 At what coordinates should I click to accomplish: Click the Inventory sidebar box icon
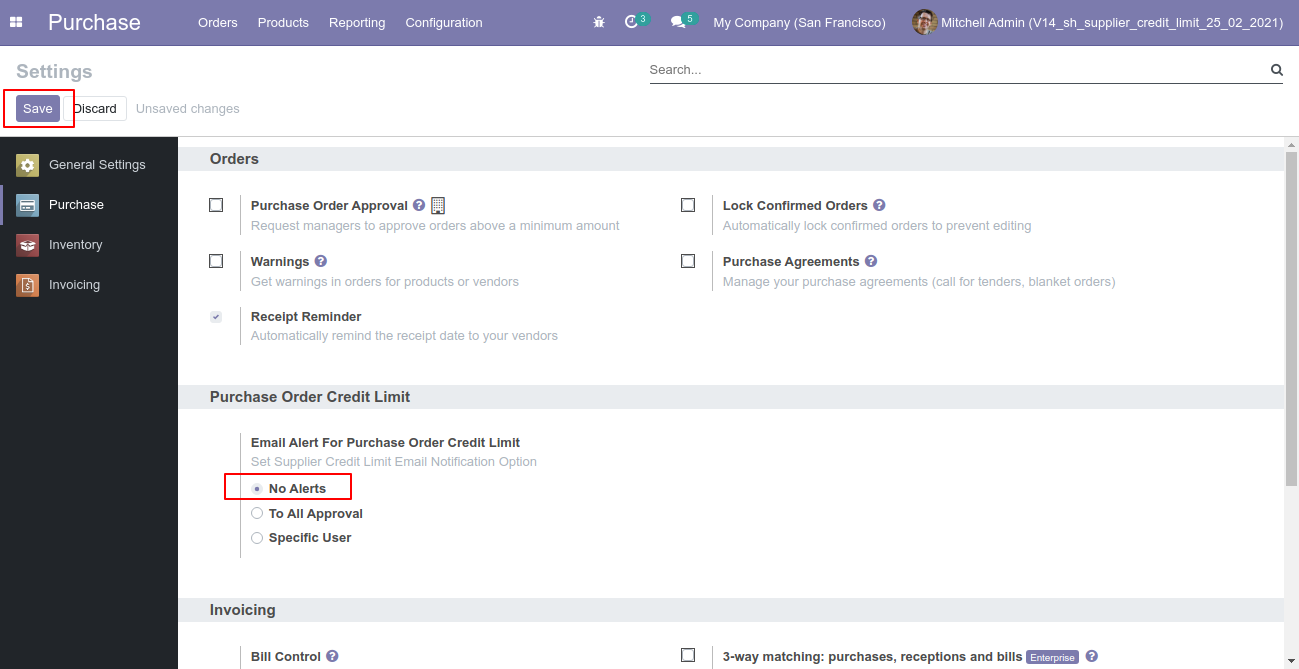tap(28, 245)
